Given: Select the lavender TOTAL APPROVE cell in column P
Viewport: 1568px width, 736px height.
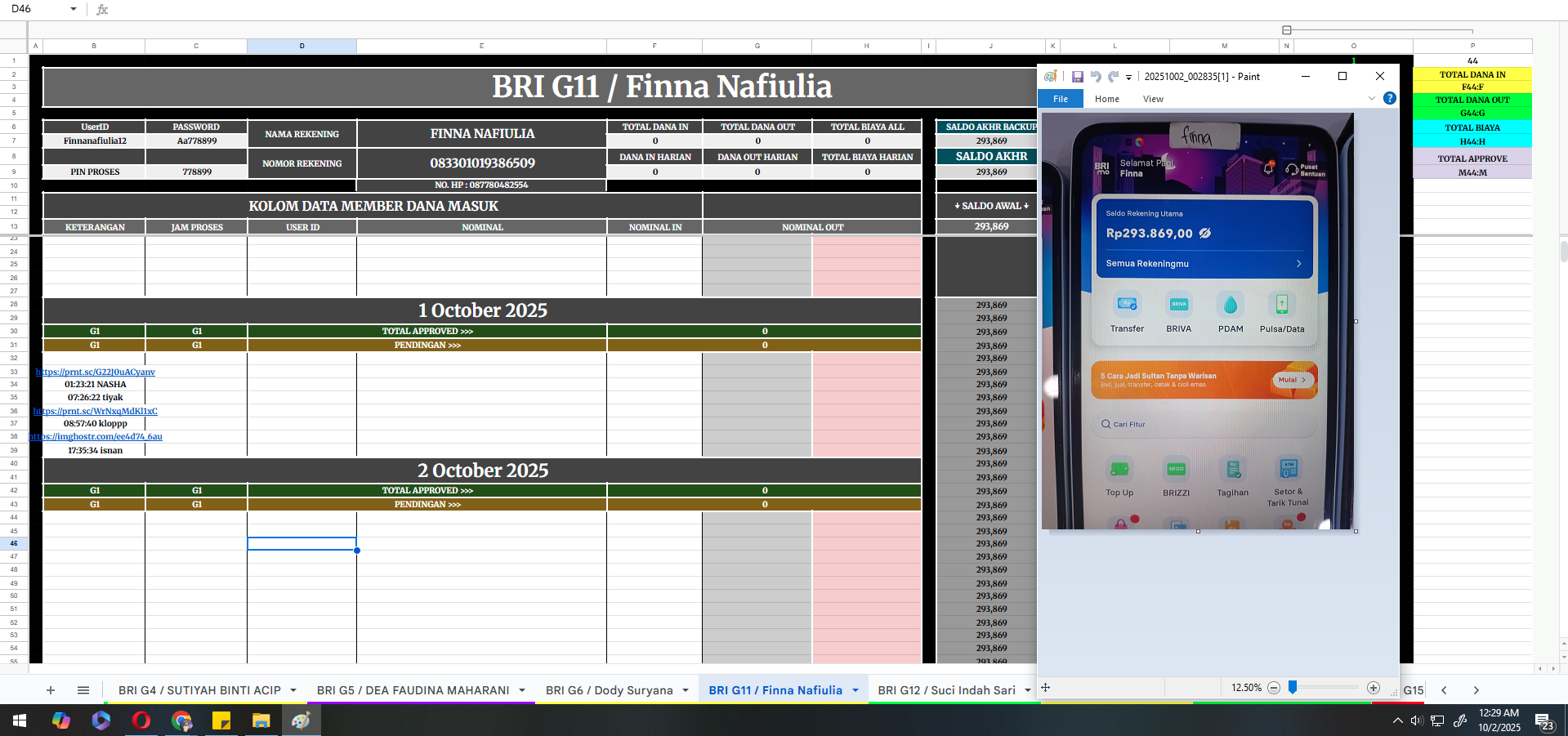Looking at the screenshot, I should point(1472,158).
